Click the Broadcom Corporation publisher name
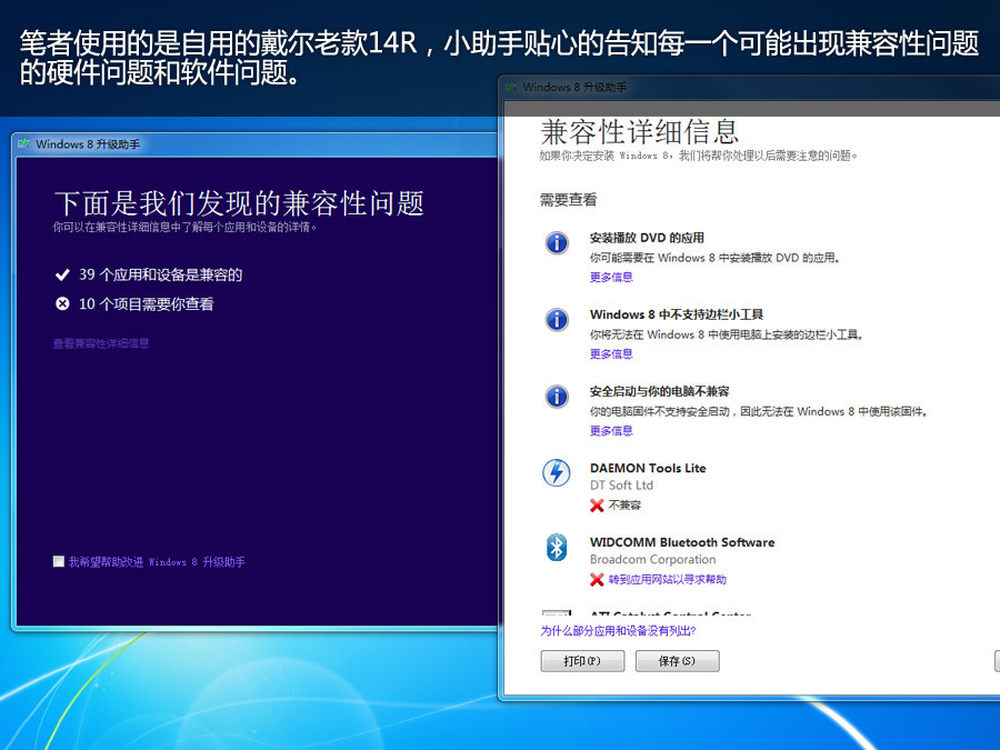1000x750 pixels. pyautogui.click(x=653, y=559)
